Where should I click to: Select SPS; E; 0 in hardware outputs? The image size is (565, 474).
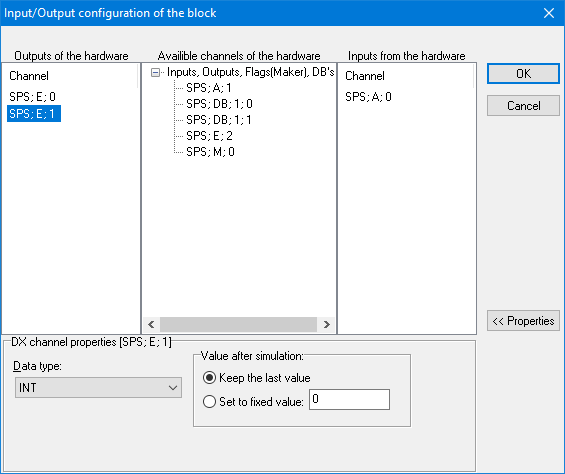pos(32,97)
